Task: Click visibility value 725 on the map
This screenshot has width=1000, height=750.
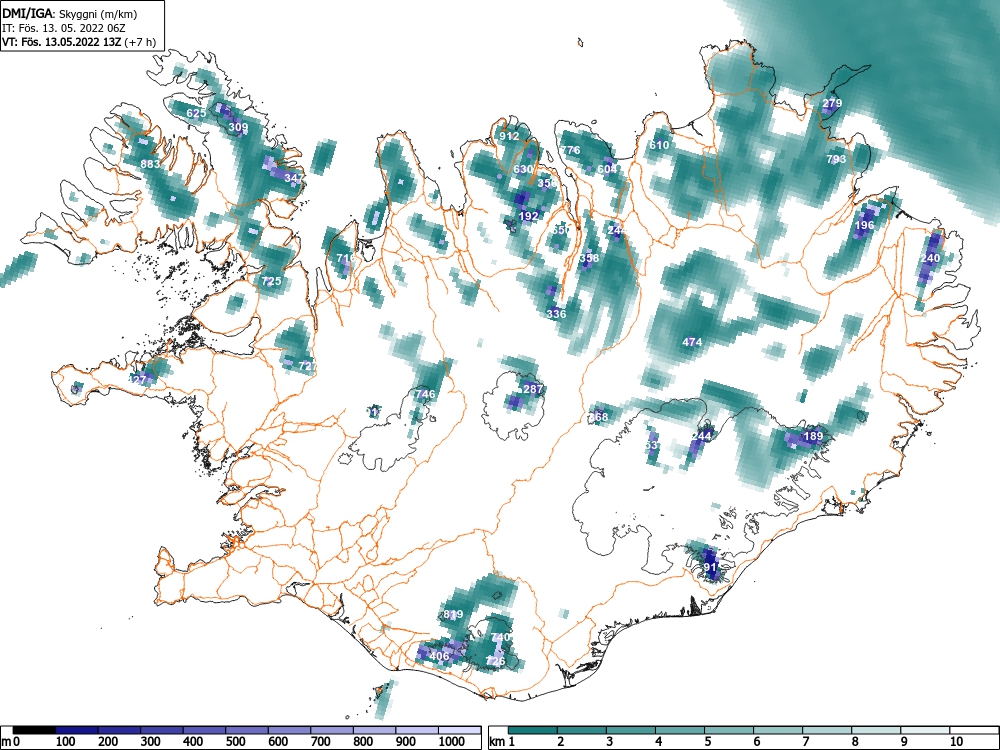Action: pos(271,281)
